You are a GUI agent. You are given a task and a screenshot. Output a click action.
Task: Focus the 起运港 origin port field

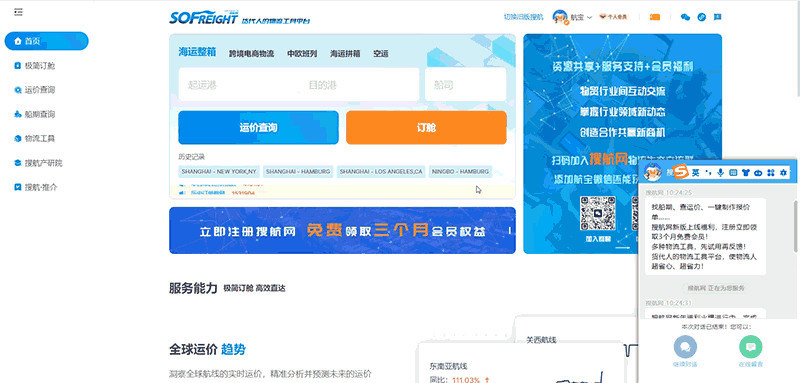click(238, 85)
